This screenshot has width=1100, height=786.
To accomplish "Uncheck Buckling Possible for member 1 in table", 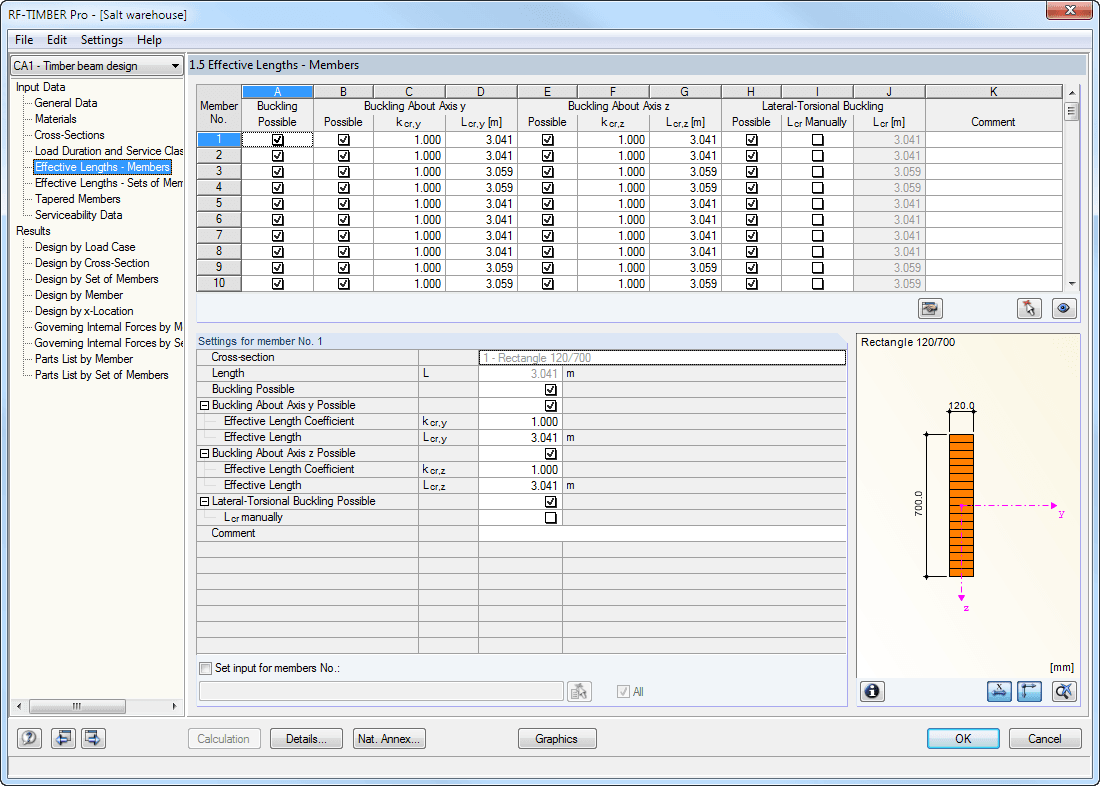I will click(x=278, y=140).
